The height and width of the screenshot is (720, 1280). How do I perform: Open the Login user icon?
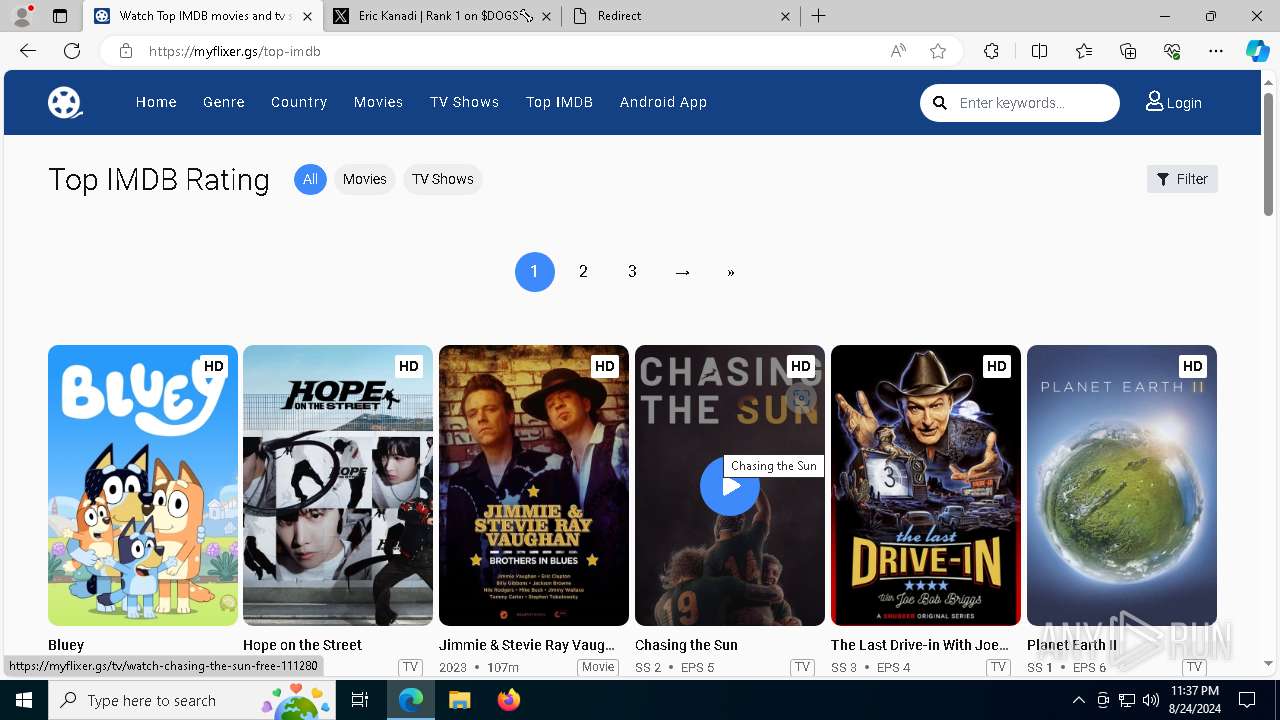pos(1154,101)
